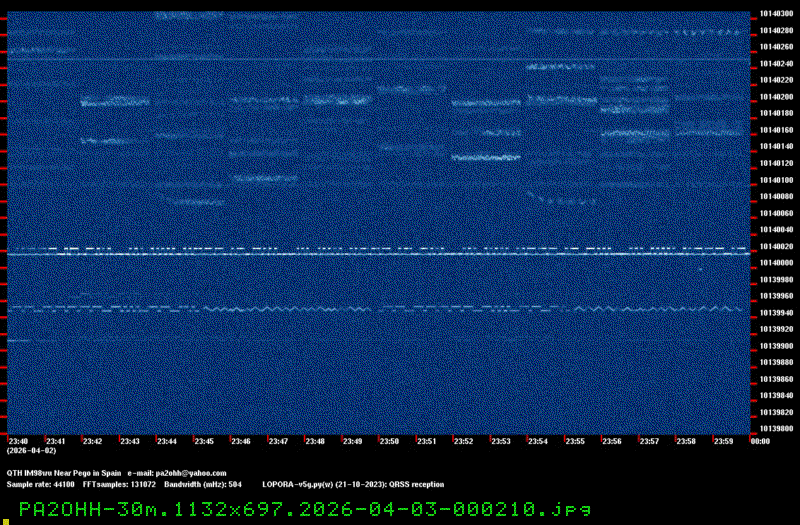
Task: Click the 23:56 time label
Action: [x=612, y=441]
